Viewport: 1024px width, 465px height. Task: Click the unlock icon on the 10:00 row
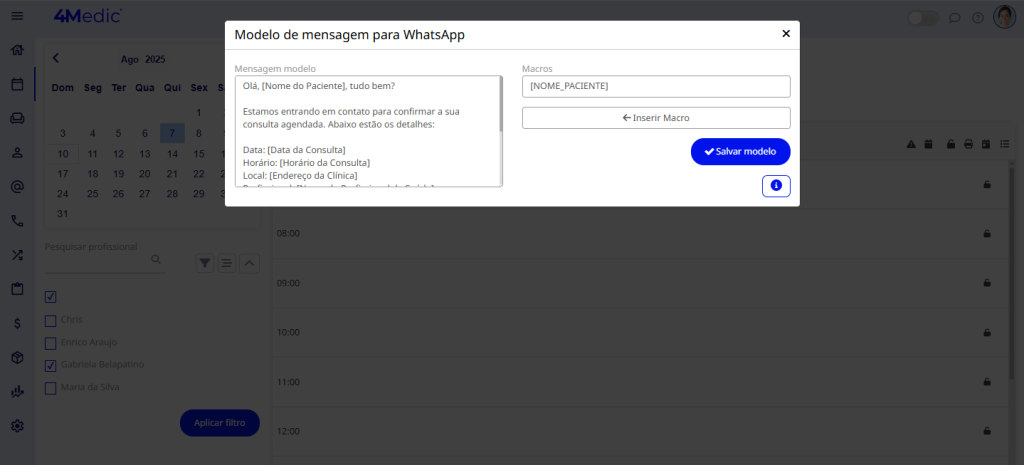[987, 332]
